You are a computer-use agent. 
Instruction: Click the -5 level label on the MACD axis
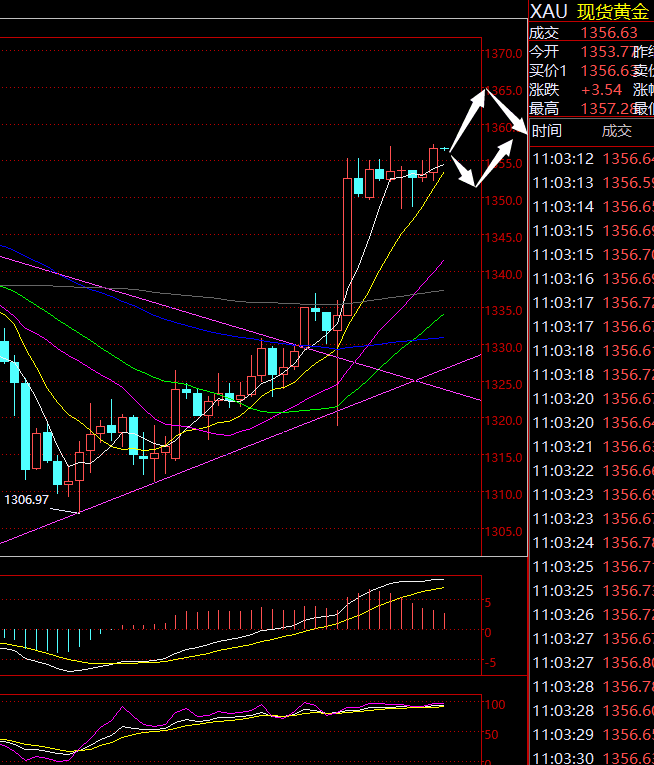[490, 663]
